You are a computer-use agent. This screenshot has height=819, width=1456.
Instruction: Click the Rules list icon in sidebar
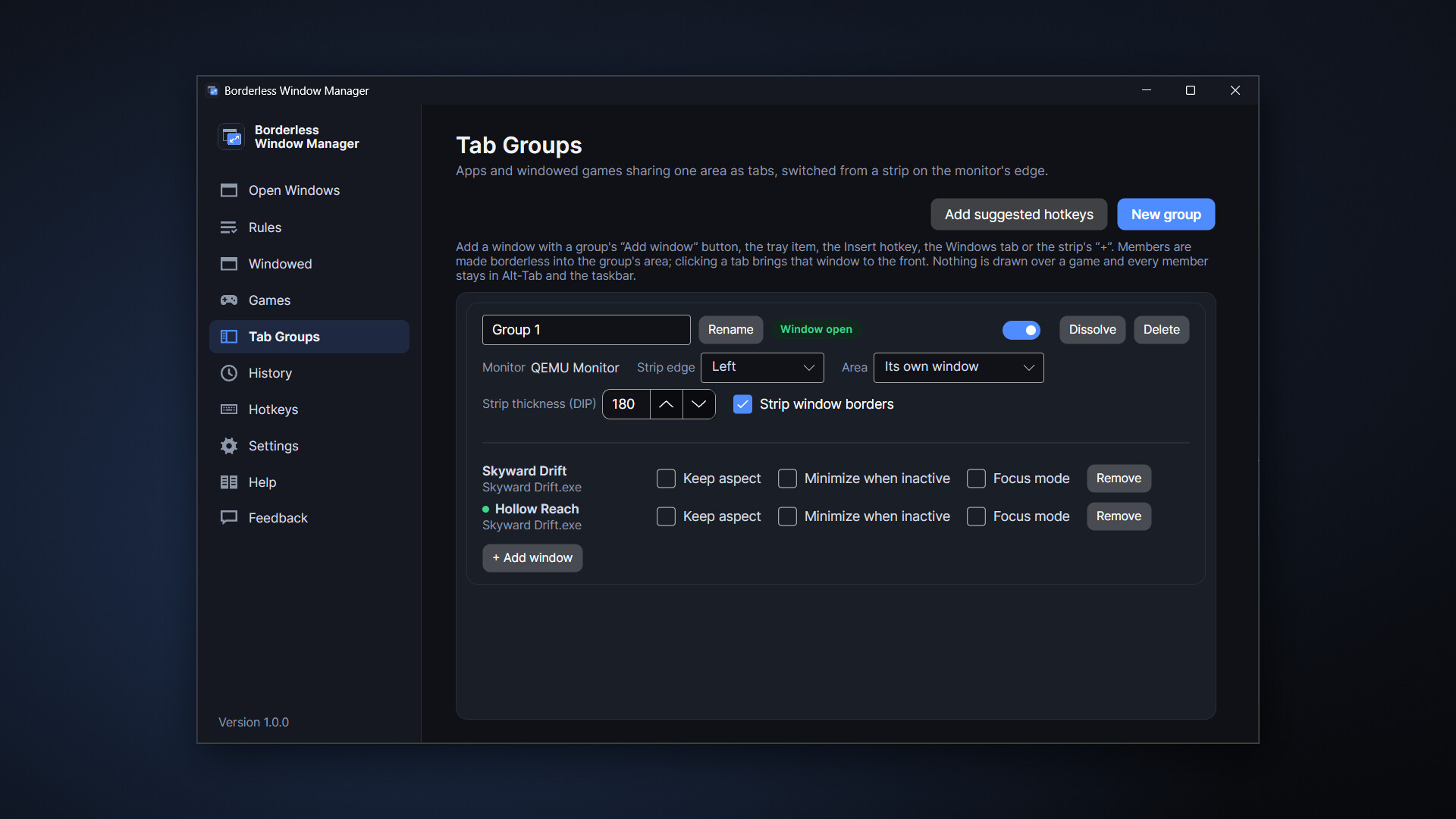pyautogui.click(x=228, y=227)
